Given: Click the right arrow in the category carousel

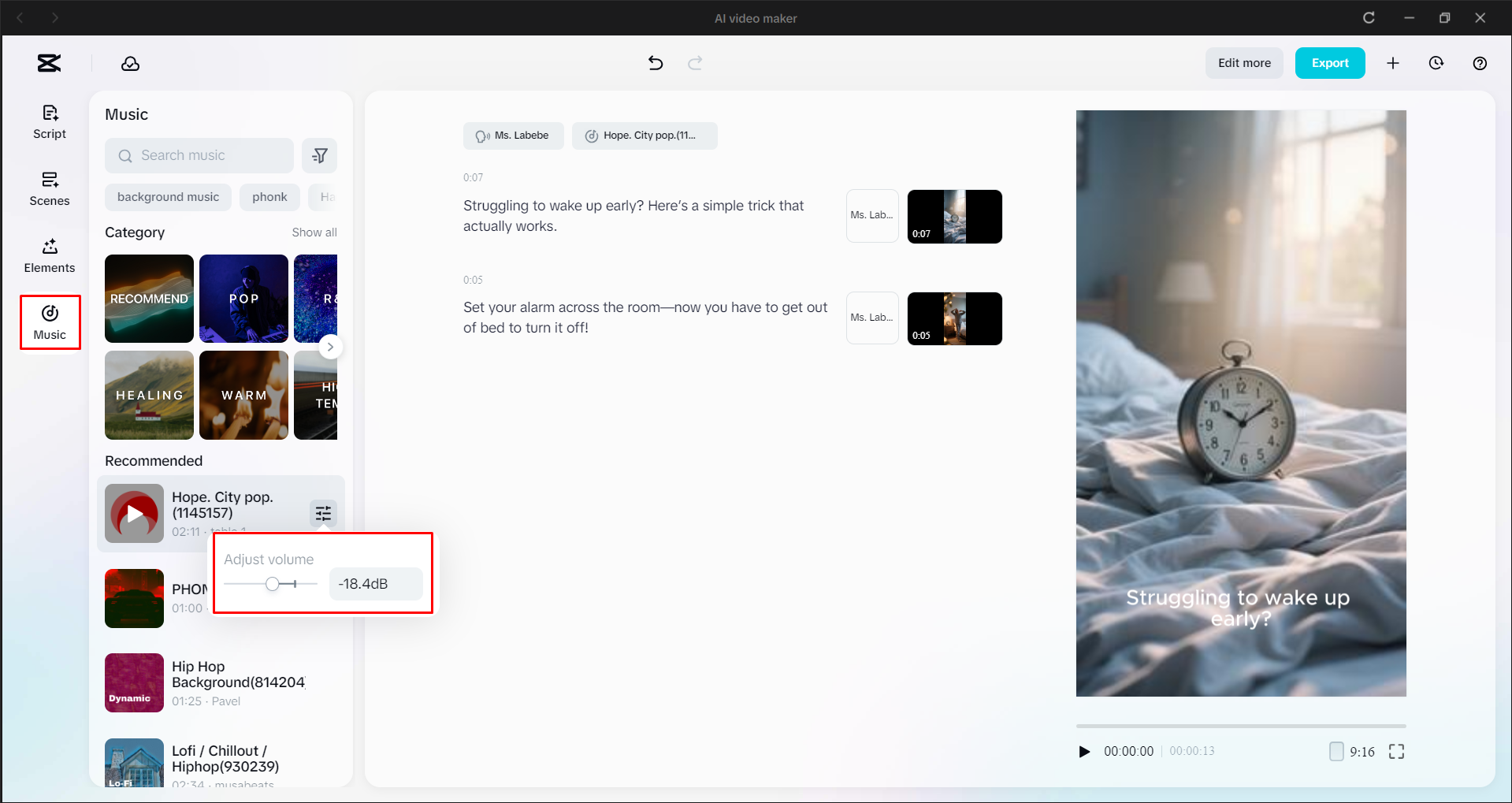Looking at the screenshot, I should click(330, 347).
